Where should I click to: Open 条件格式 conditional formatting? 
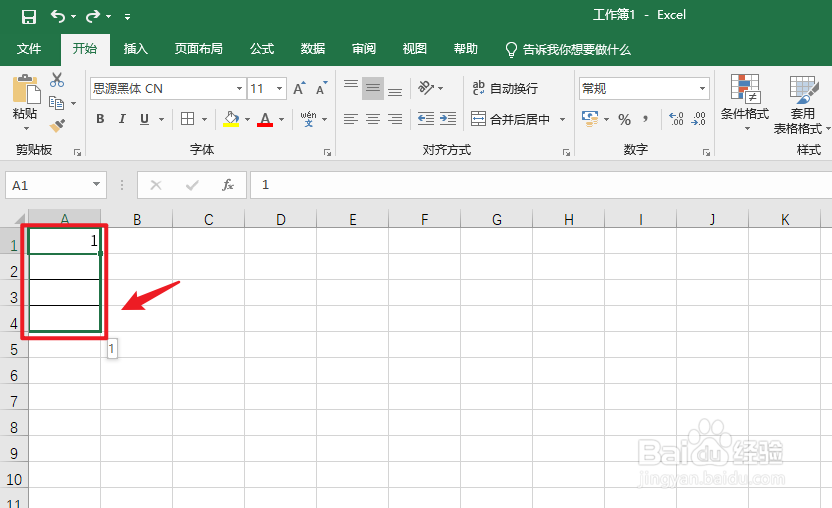tap(744, 102)
